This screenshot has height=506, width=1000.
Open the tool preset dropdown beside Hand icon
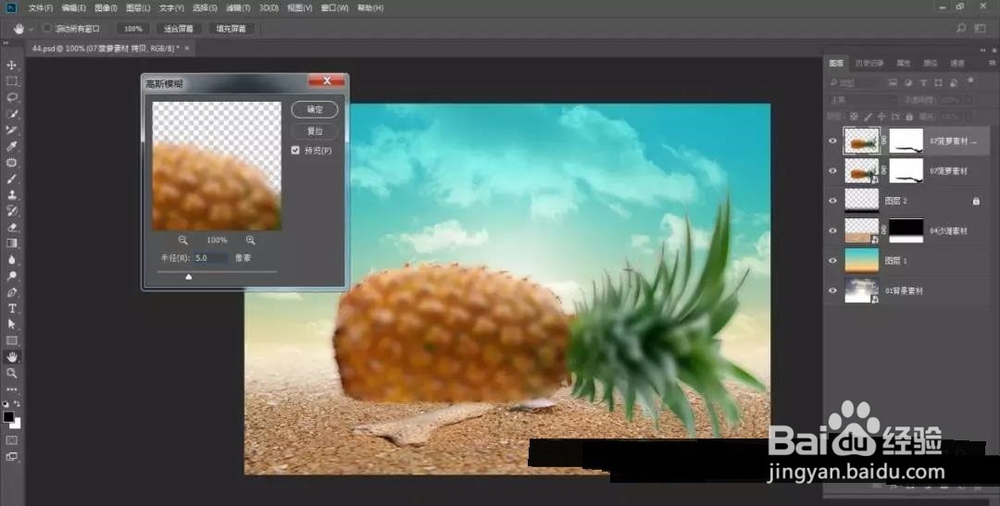pos(31,29)
